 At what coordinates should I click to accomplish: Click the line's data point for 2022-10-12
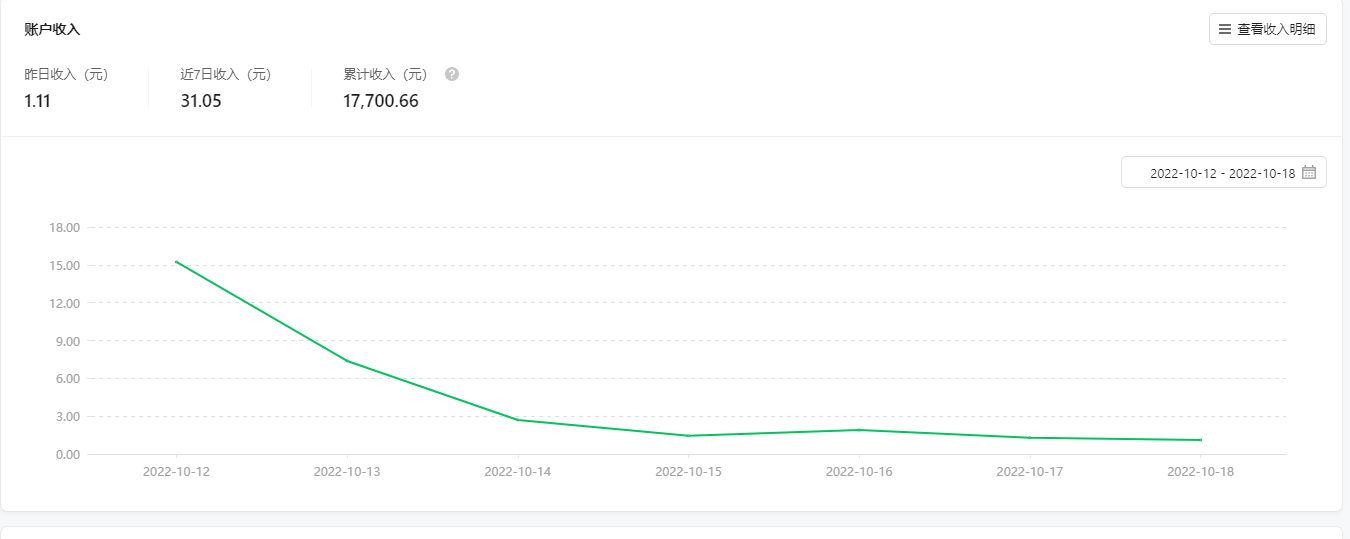point(176,261)
